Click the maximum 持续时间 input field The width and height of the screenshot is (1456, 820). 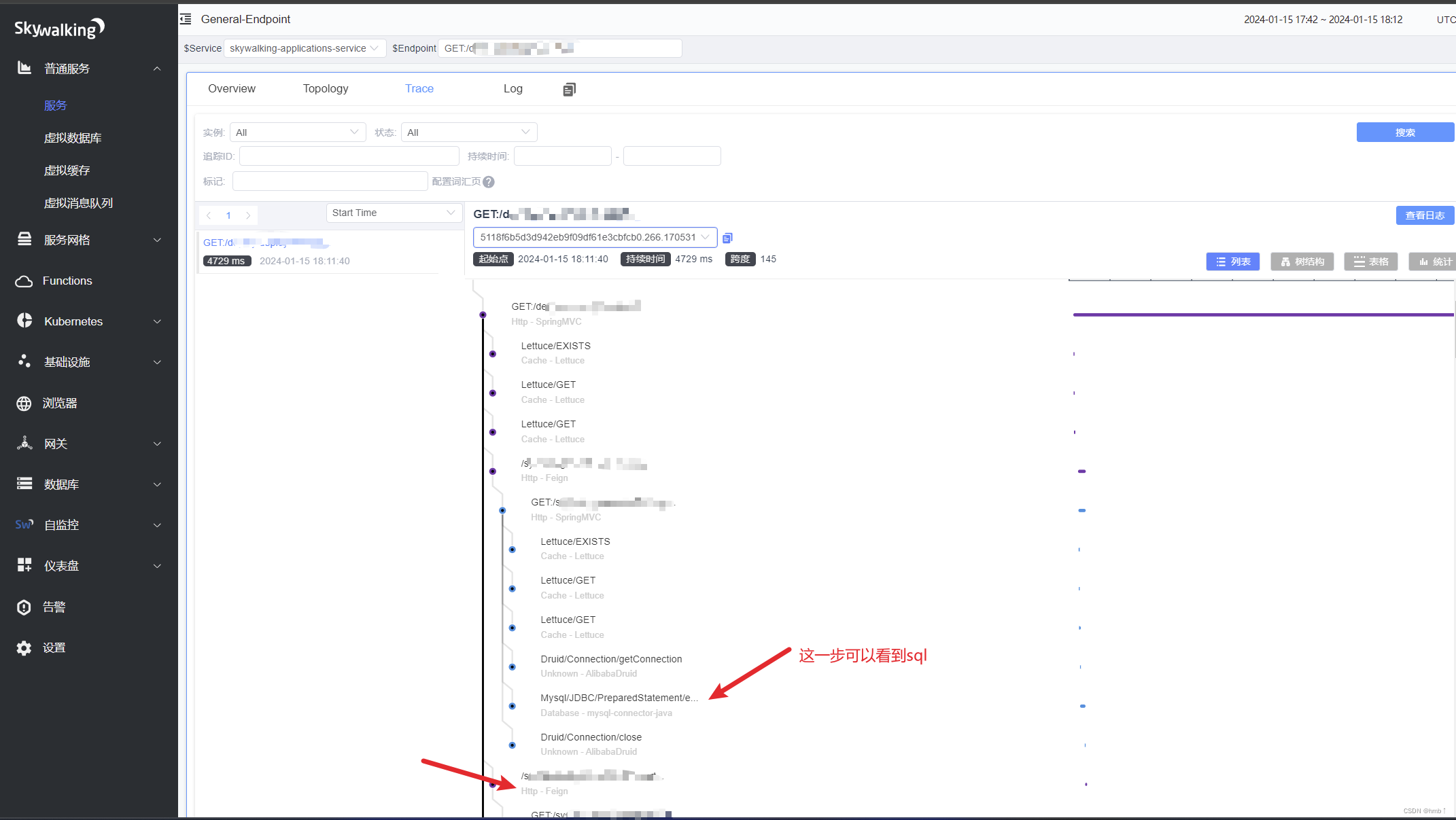coord(672,156)
